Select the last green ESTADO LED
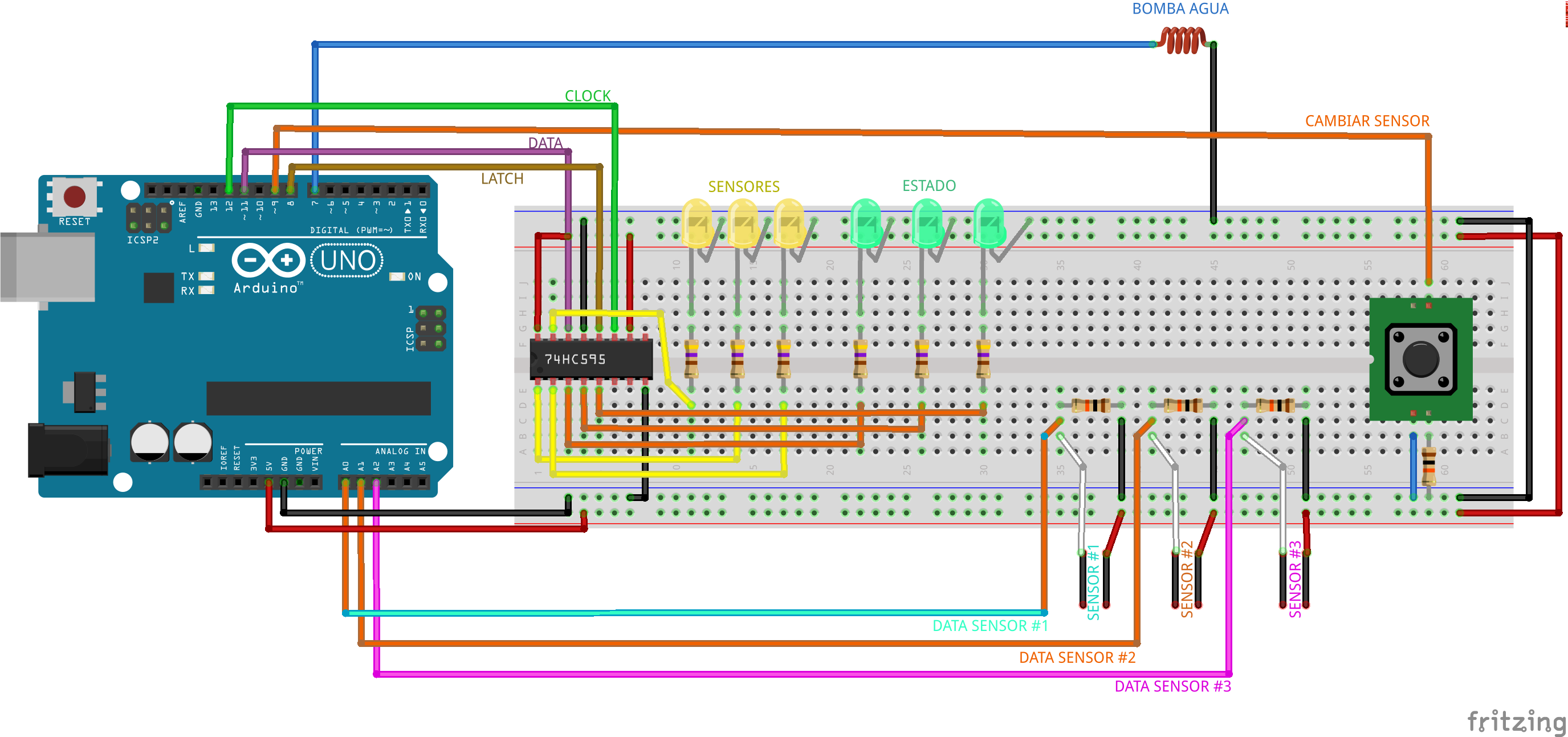The height and width of the screenshot is (737, 1568). [x=988, y=223]
